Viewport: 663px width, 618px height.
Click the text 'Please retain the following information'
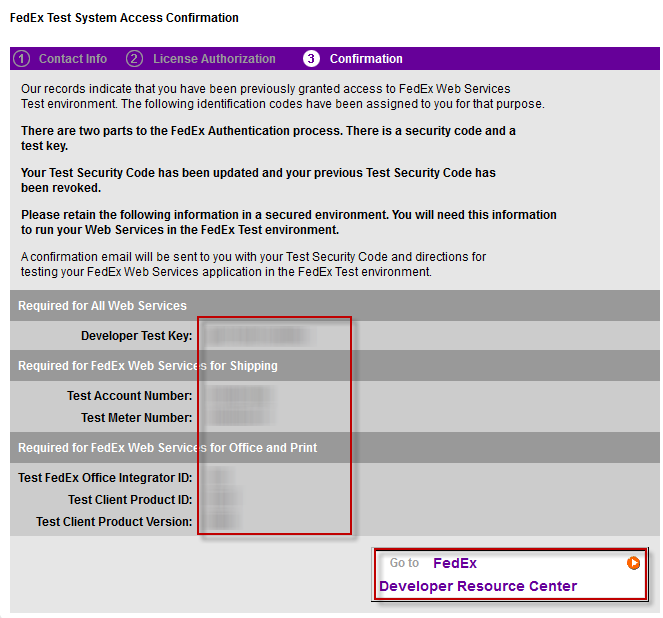tap(289, 222)
